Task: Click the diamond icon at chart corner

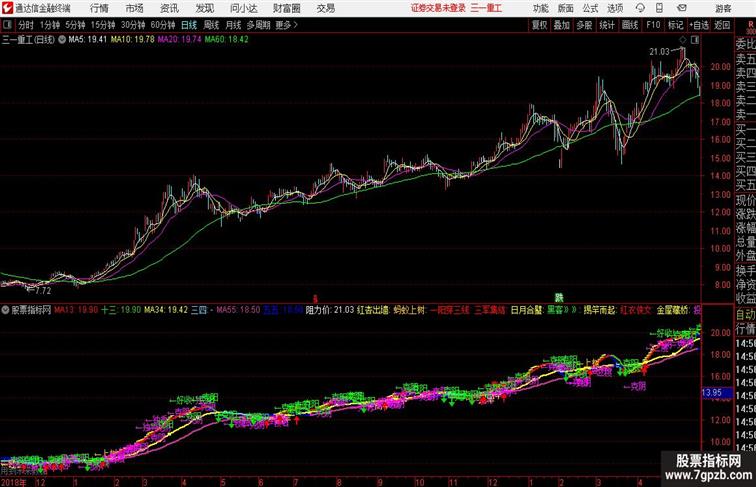Action: click(x=683, y=40)
